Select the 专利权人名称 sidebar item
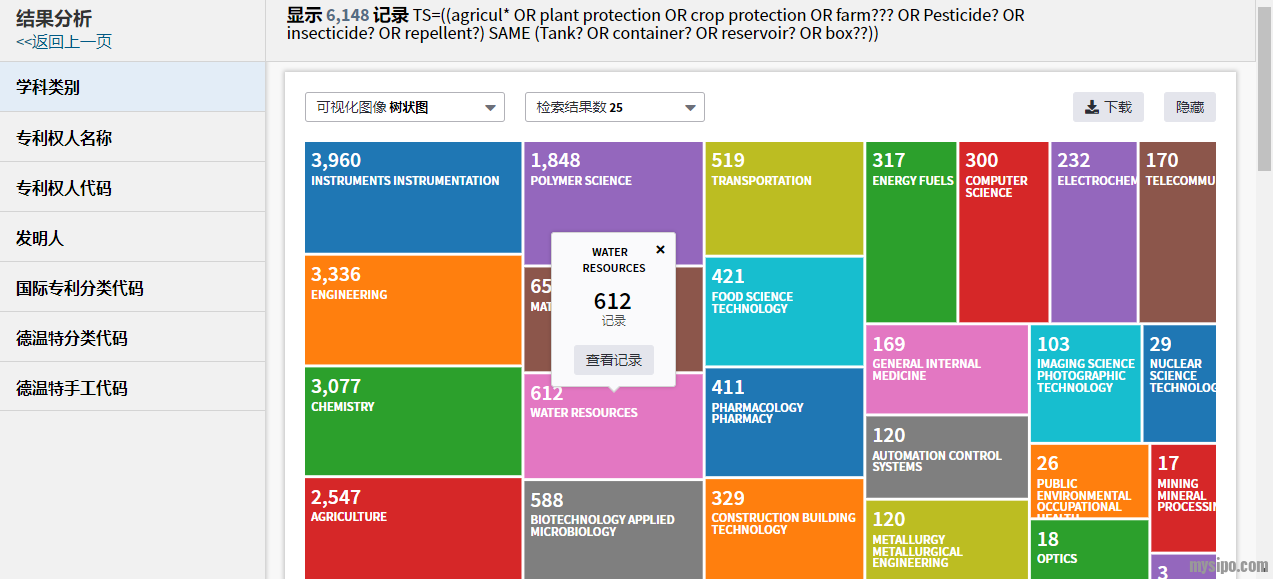This screenshot has width=1273, height=579. coord(133,137)
